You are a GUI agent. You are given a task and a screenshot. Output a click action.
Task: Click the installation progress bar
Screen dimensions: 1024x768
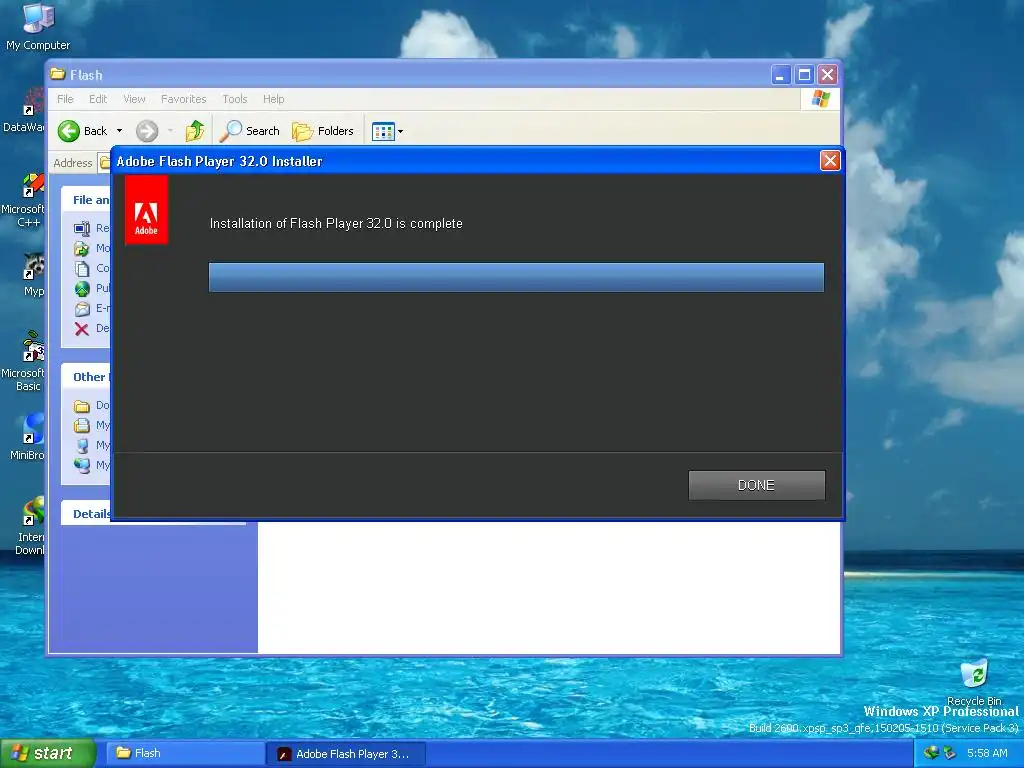(x=516, y=278)
